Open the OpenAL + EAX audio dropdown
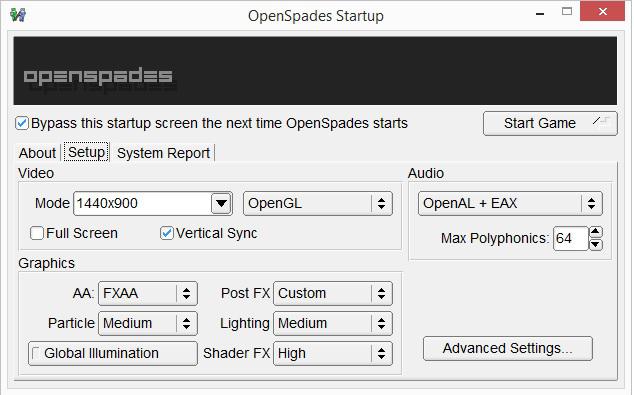 510,203
